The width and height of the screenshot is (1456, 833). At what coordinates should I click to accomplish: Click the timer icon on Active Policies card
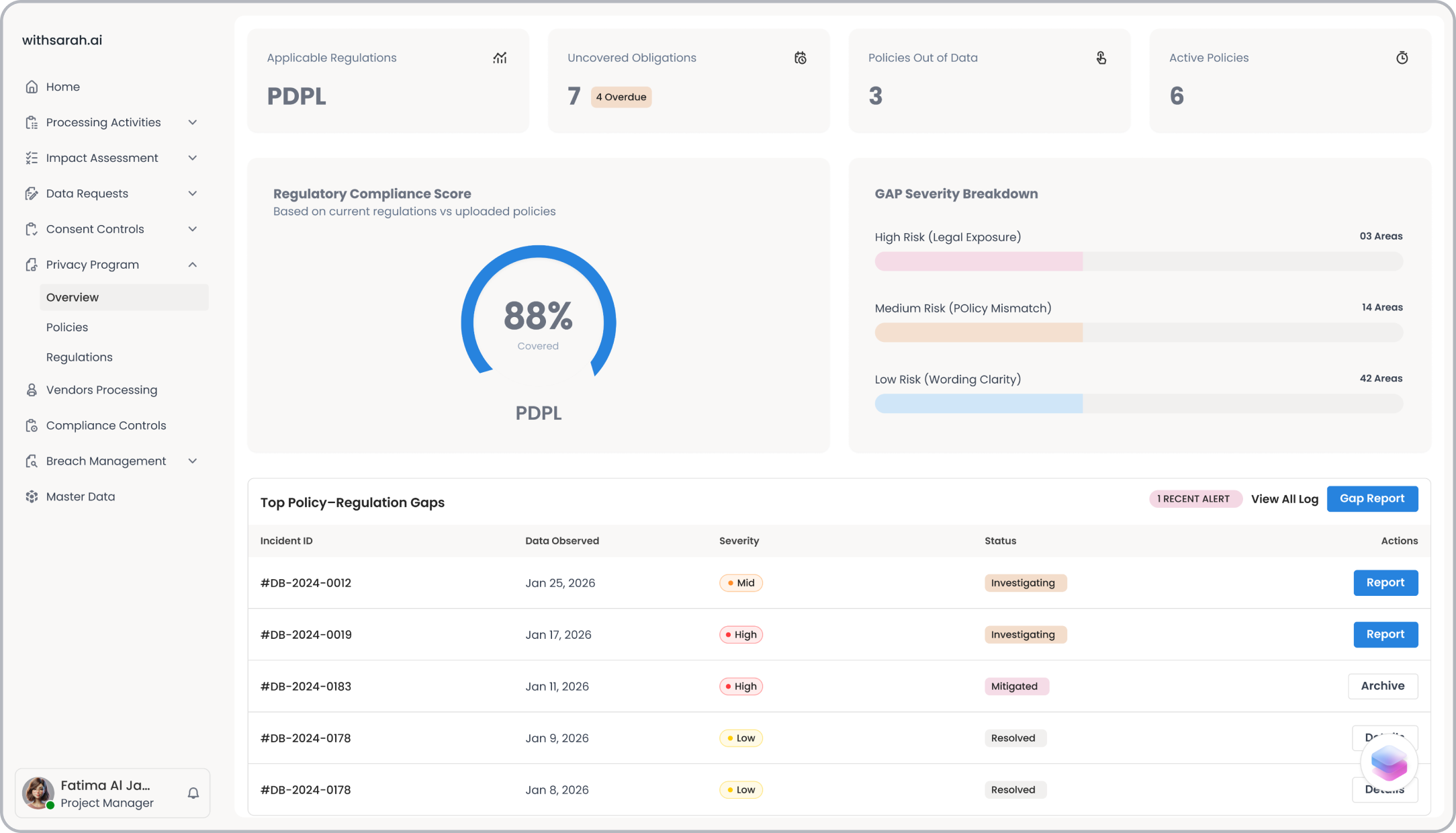[x=1402, y=58]
